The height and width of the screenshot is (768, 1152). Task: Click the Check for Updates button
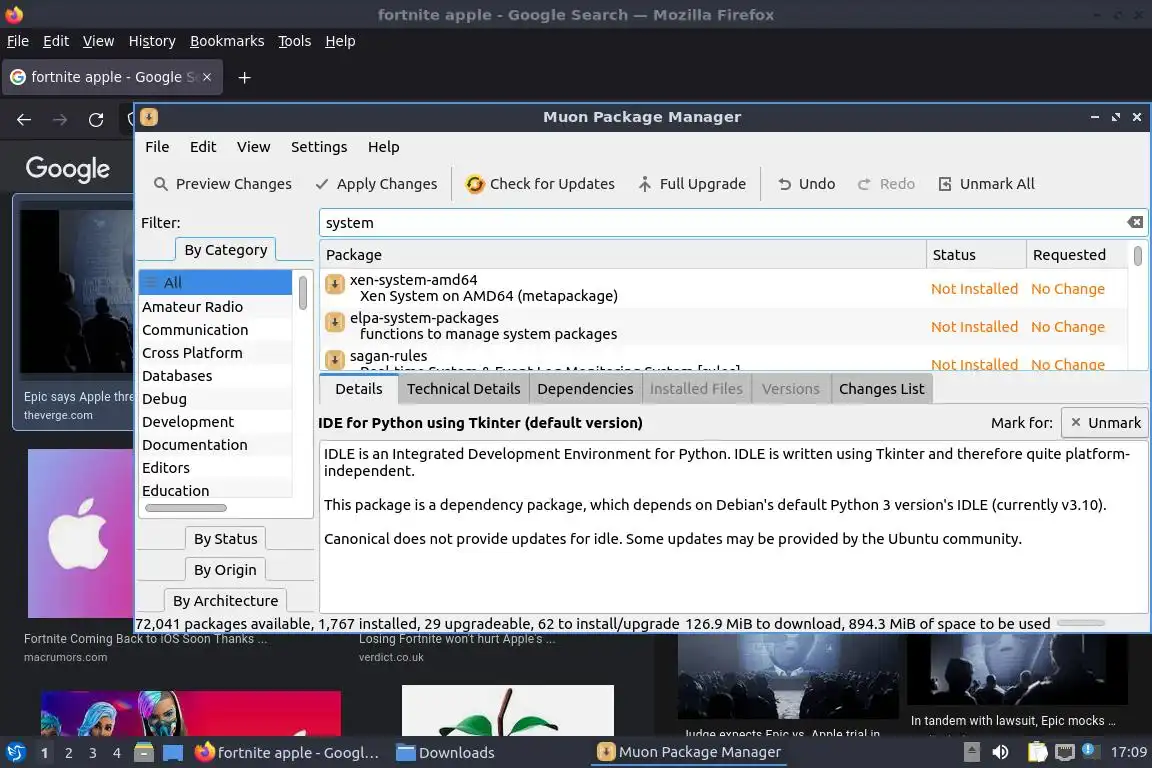tap(540, 184)
